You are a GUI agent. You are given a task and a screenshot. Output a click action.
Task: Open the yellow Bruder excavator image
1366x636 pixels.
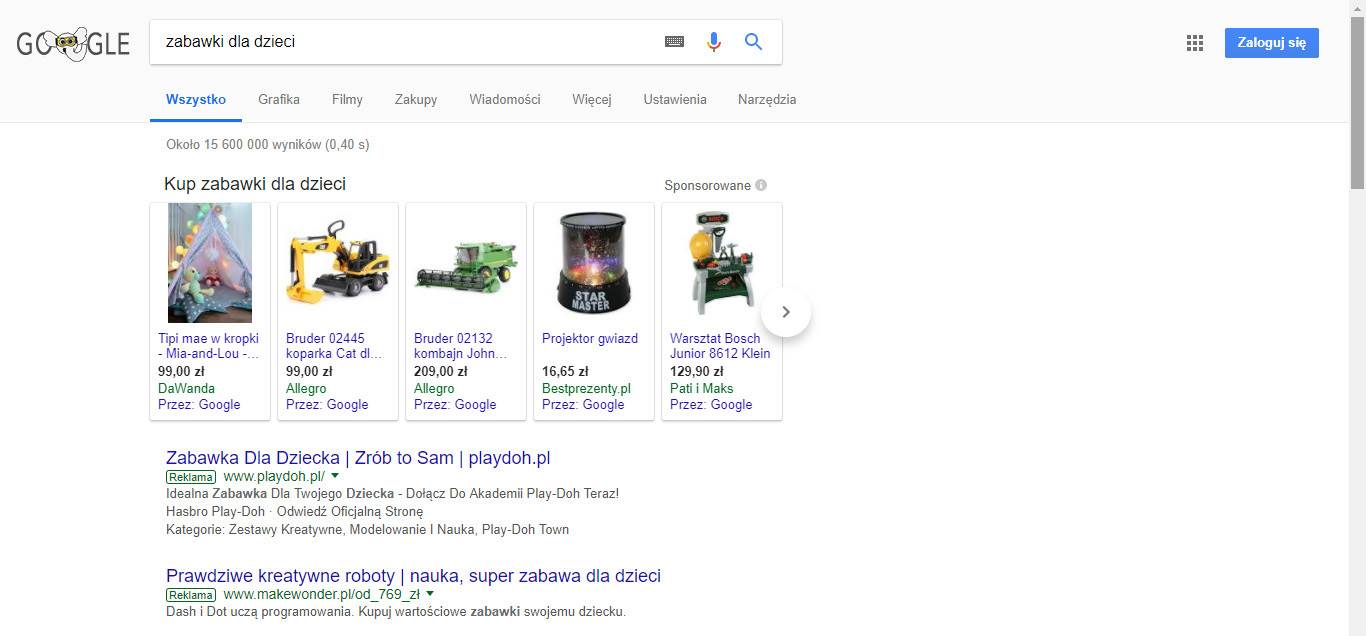(338, 263)
